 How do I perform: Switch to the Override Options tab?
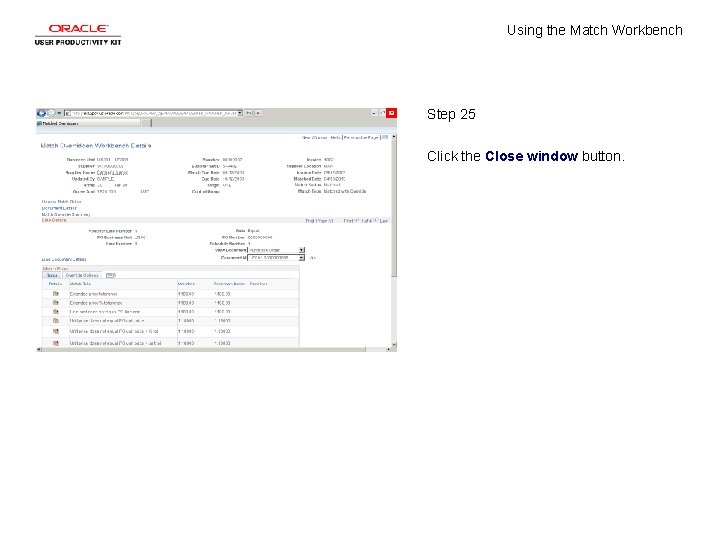82,275
